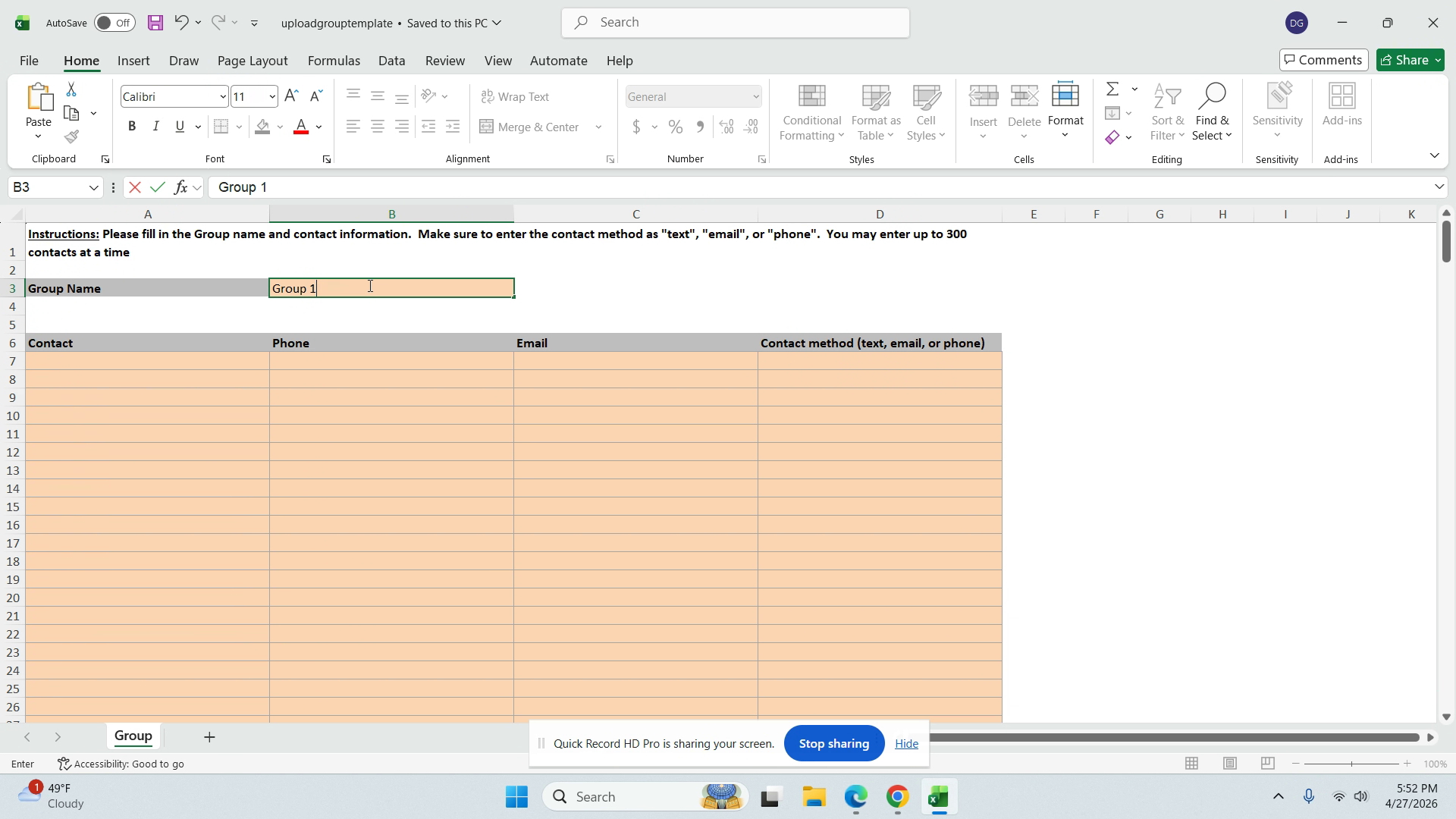Cancel entry with formula bar X
This screenshot has width=1456, height=819.
coord(135,187)
